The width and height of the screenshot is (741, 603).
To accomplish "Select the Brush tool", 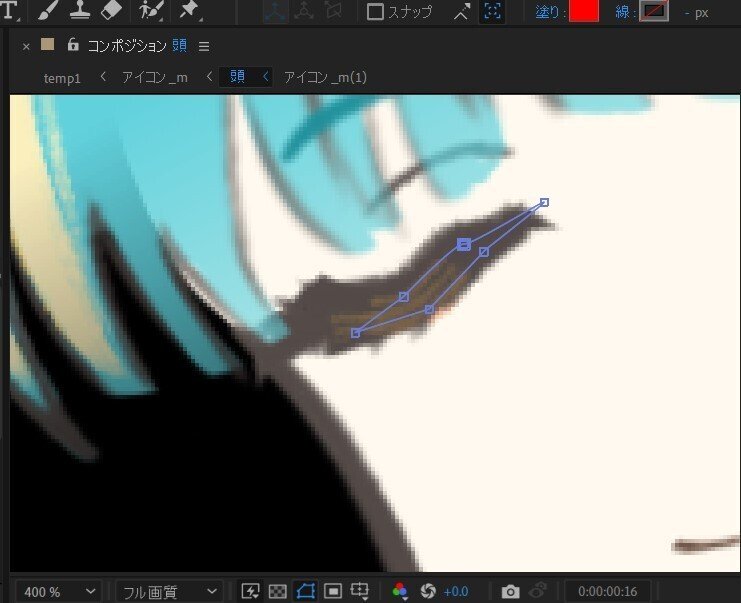I will [x=47, y=10].
